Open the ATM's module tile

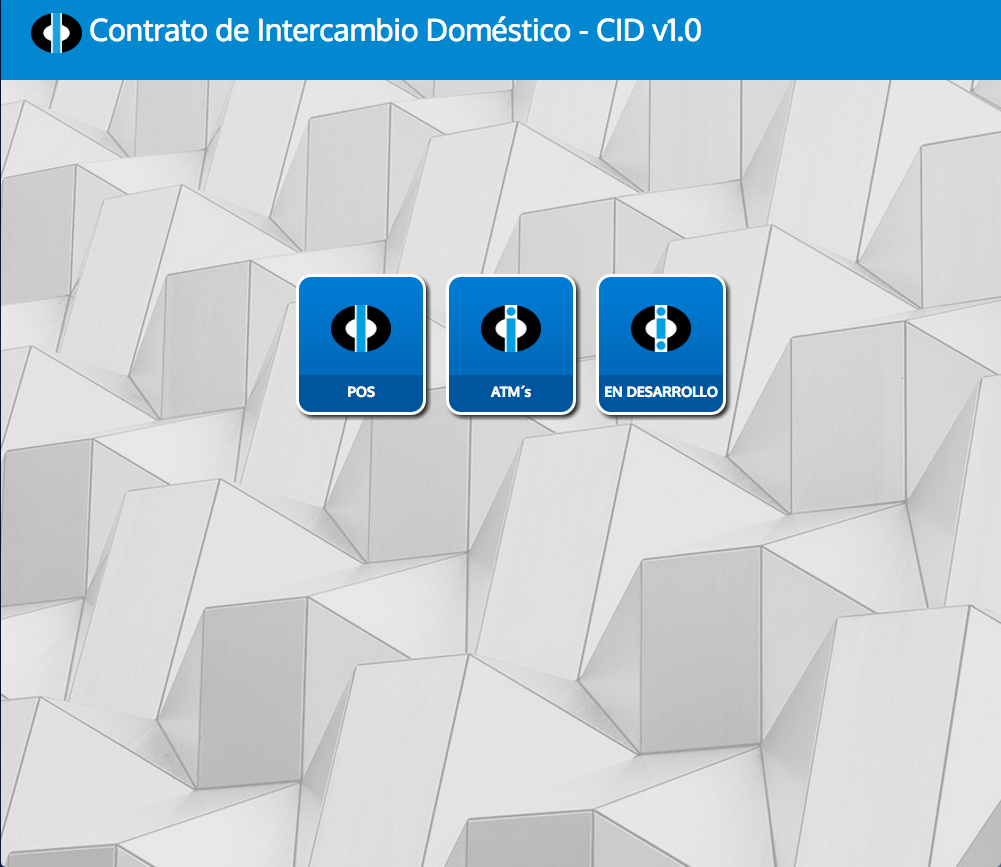pos(511,345)
